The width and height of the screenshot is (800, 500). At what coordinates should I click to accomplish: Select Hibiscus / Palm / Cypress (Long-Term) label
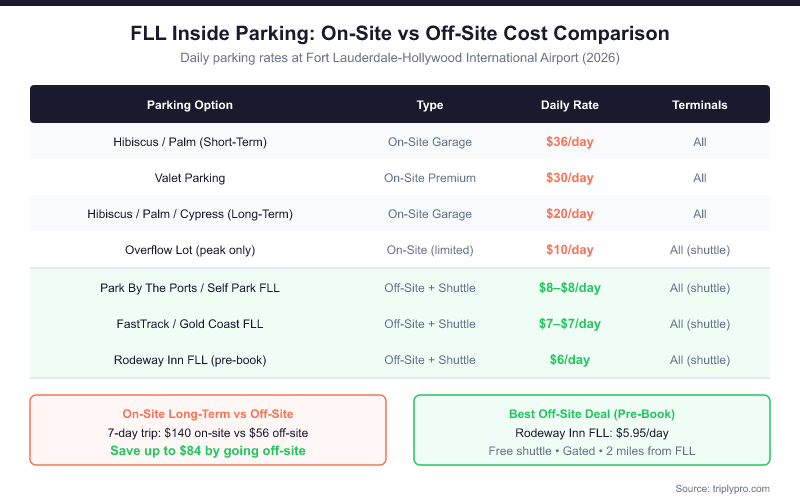click(190, 214)
